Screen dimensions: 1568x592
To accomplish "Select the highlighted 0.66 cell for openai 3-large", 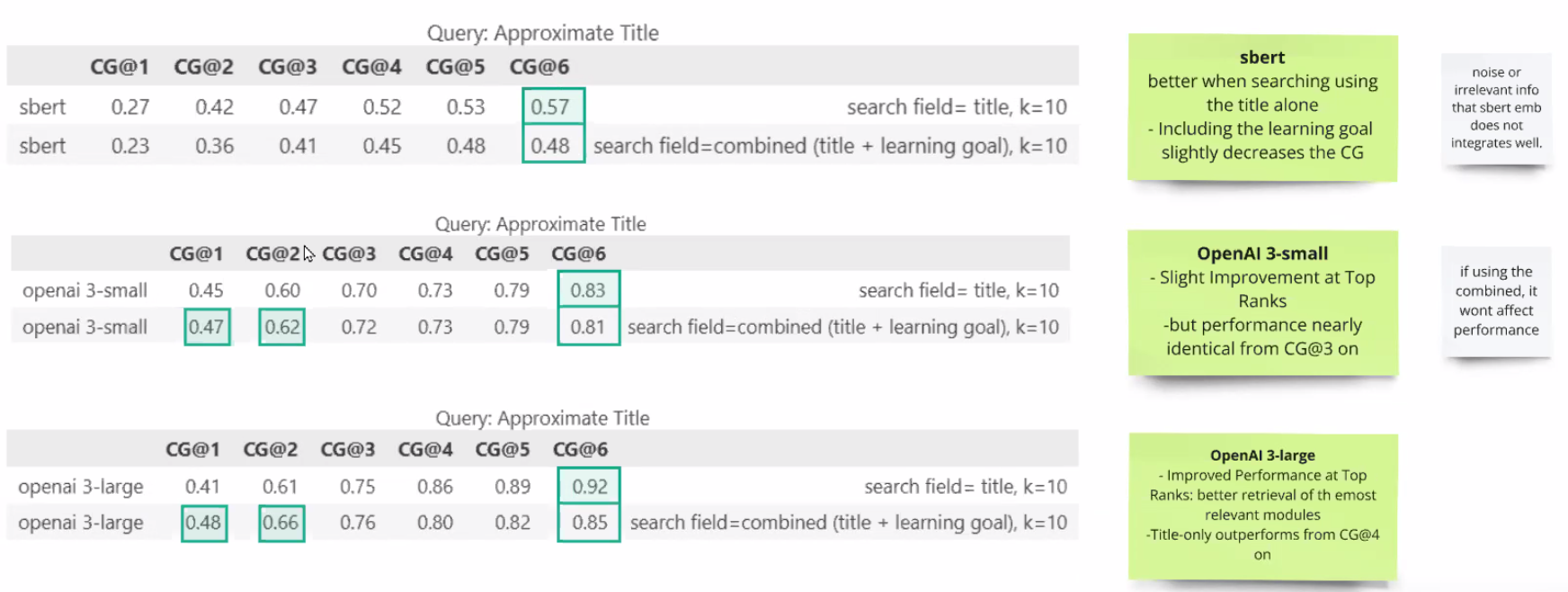I will 281,523.
